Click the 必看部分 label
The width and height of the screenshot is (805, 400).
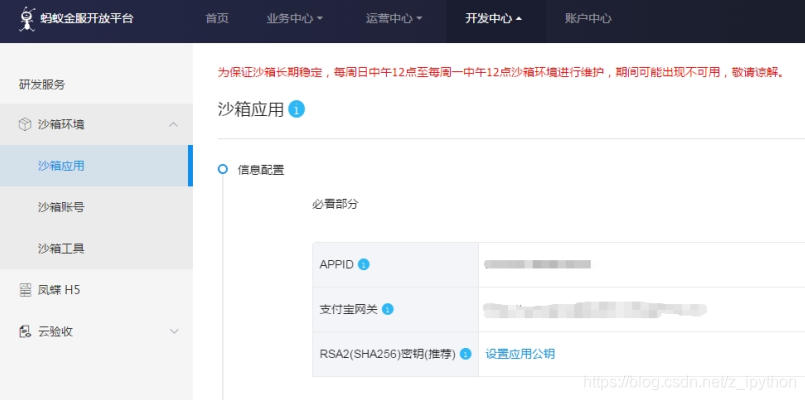point(335,204)
